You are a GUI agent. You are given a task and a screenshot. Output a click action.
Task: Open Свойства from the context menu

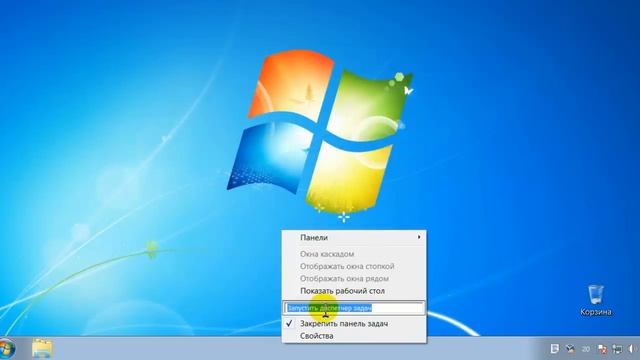354,336
